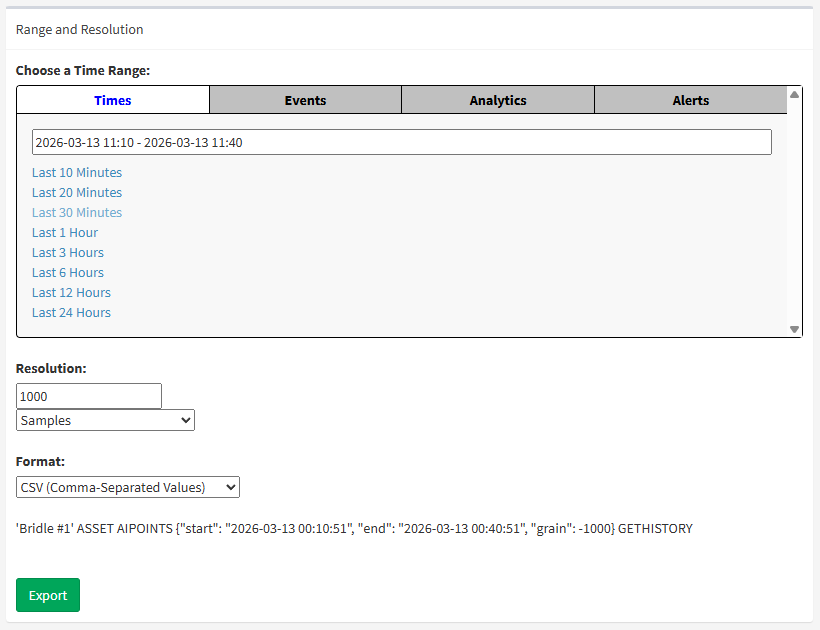Open the Events tab
The height and width of the screenshot is (630, 820).
(x=305, y=100)
